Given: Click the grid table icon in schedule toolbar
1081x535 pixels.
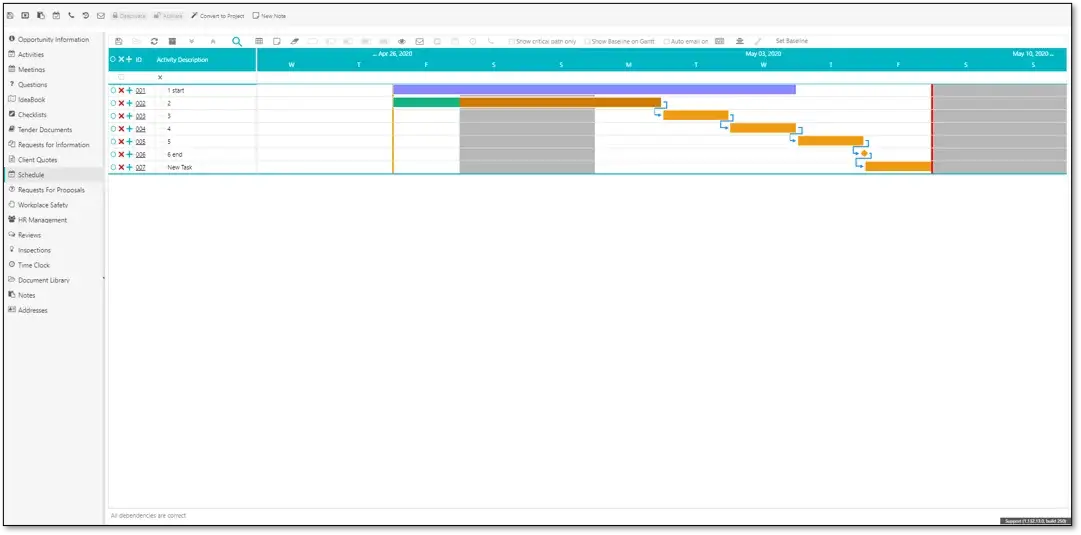Looking at the screenshot, I should pos(259,41).
